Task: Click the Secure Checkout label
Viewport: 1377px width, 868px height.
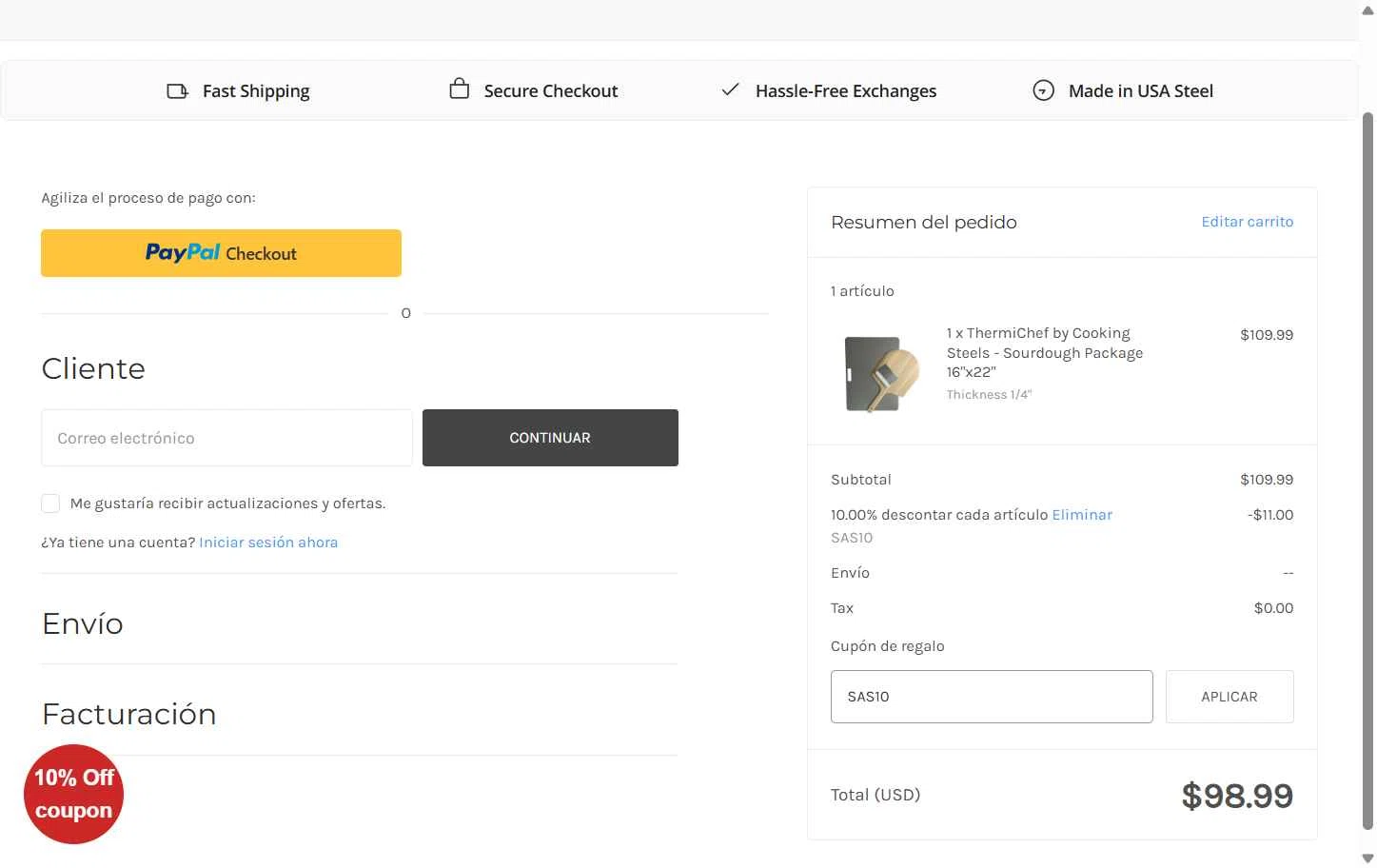Action: [x=551, y=91]
